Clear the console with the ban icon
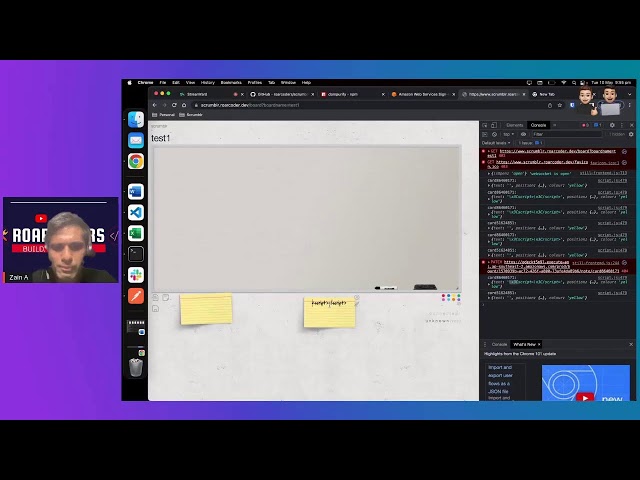The height and width of the screenshot is (480, 640). (494, 134)
